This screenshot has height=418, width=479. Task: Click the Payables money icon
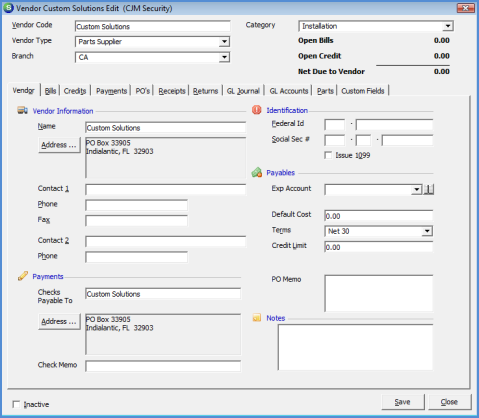pos(257,172)
